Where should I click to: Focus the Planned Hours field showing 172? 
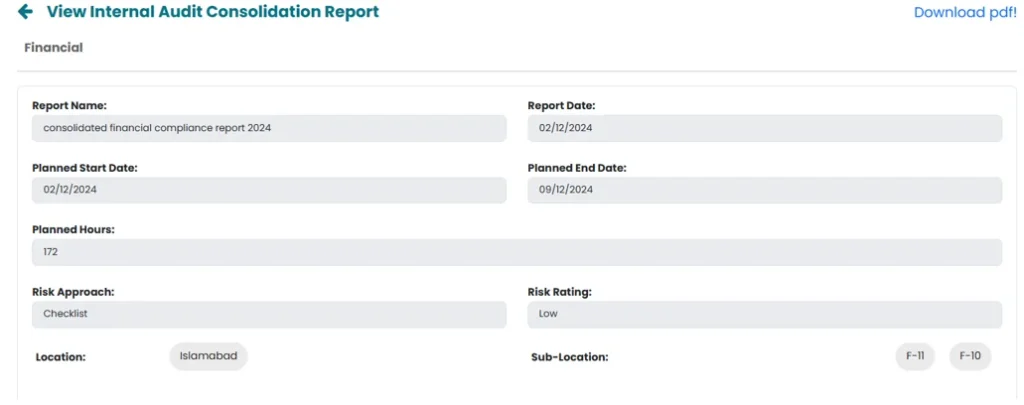pos(516,252)
